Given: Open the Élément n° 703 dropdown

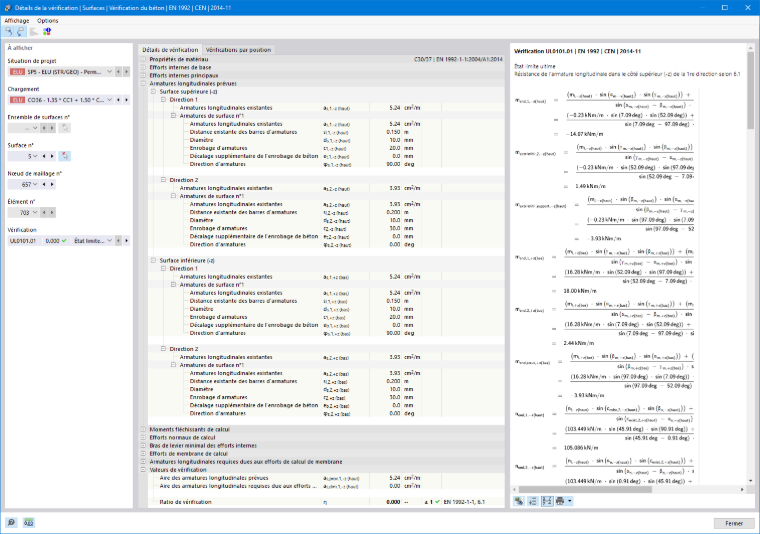Looking at the screenshot, I should tap(35, 212).
